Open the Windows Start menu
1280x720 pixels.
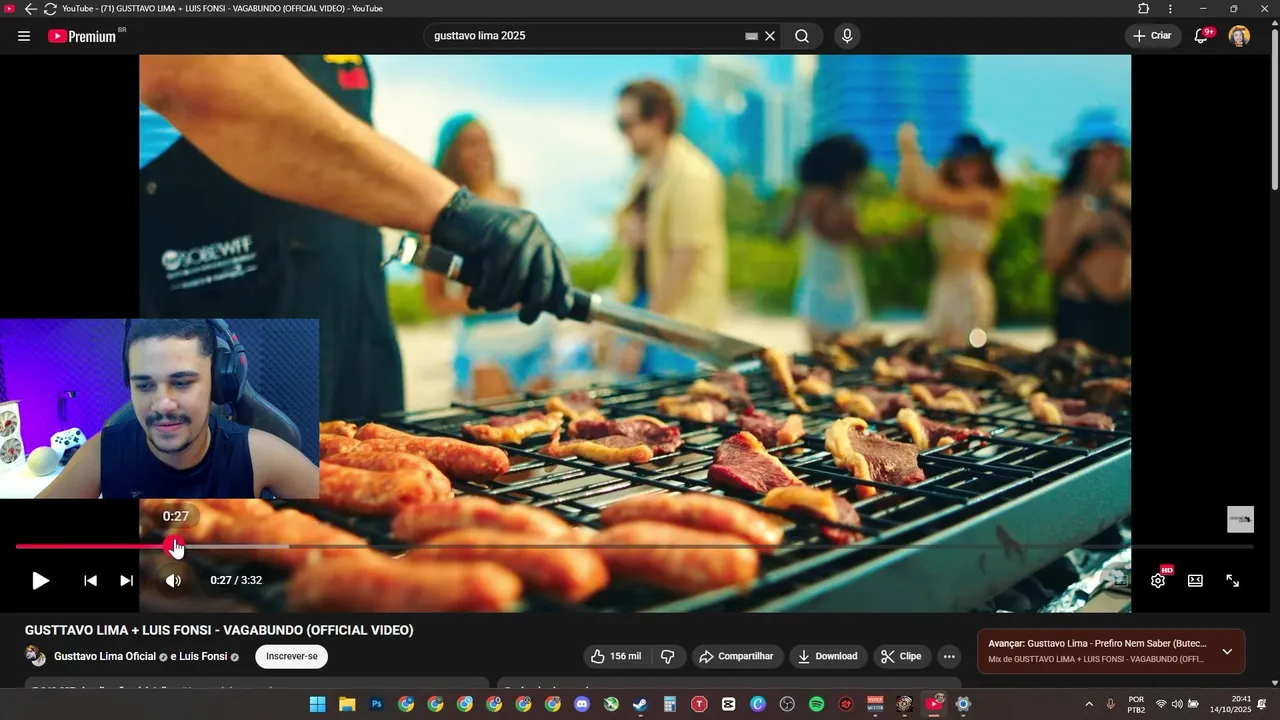pyautogui.click(x=317, y=704)
